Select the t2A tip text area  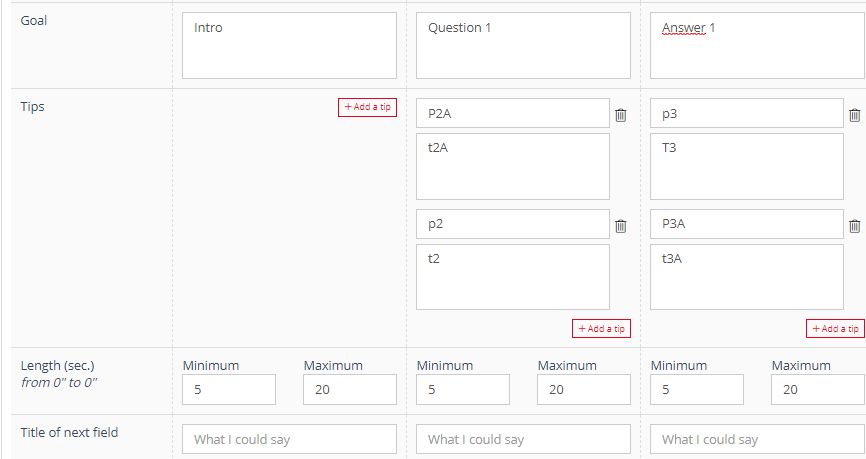pyautogui.click(x=513, y=166)
